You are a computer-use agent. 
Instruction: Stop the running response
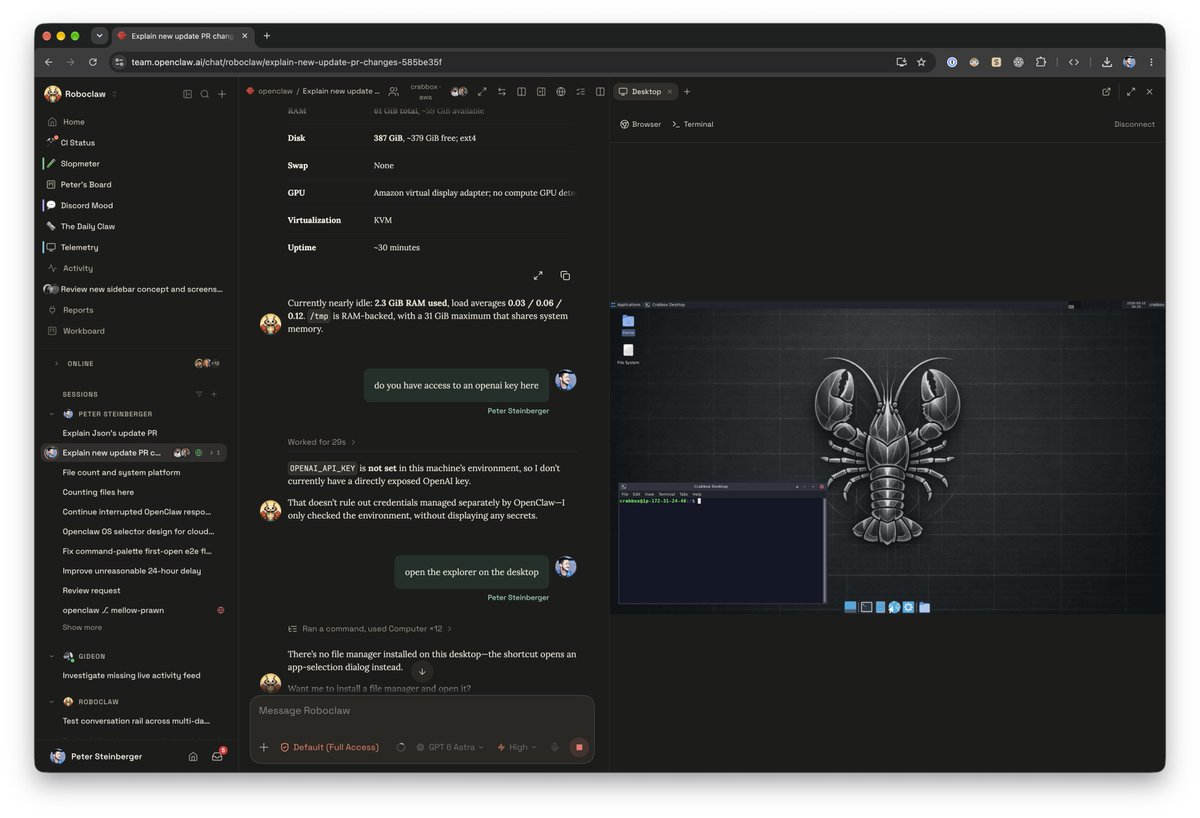tap(579, 747)
